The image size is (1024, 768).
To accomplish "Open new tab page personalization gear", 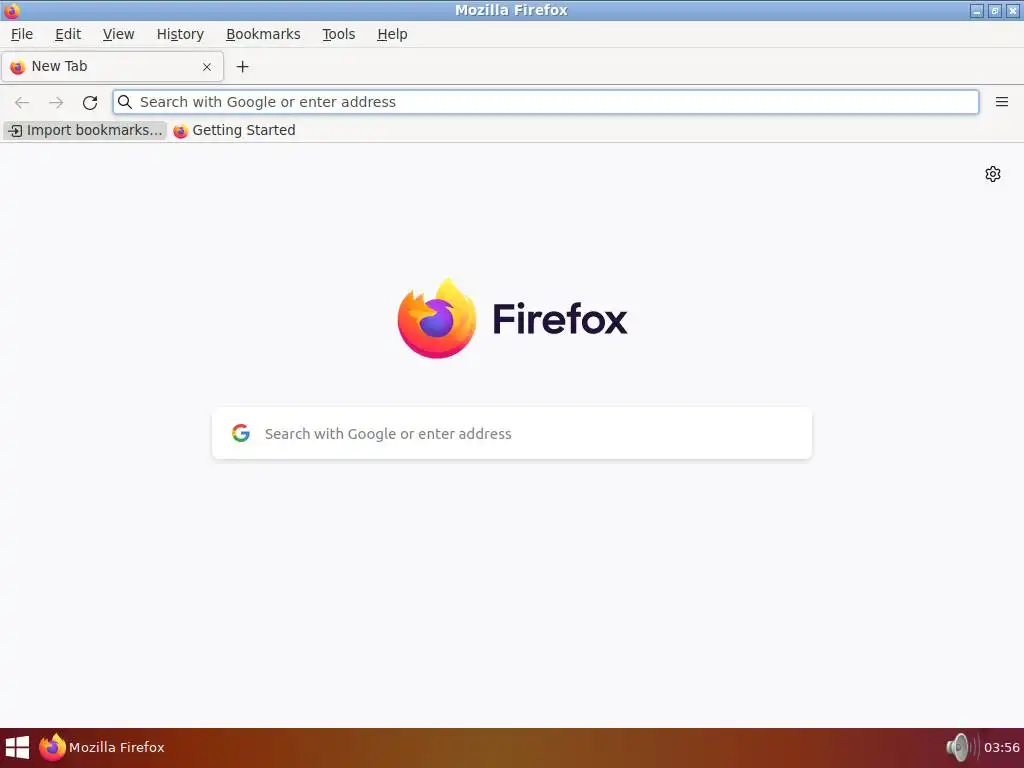I will click(x=993, y=174).
